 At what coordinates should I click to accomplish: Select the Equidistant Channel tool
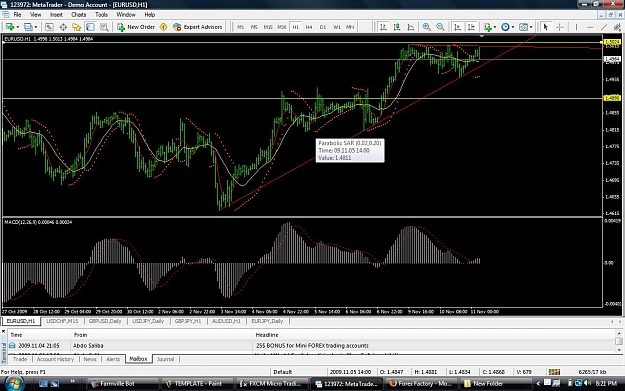(x=617, y=27)
